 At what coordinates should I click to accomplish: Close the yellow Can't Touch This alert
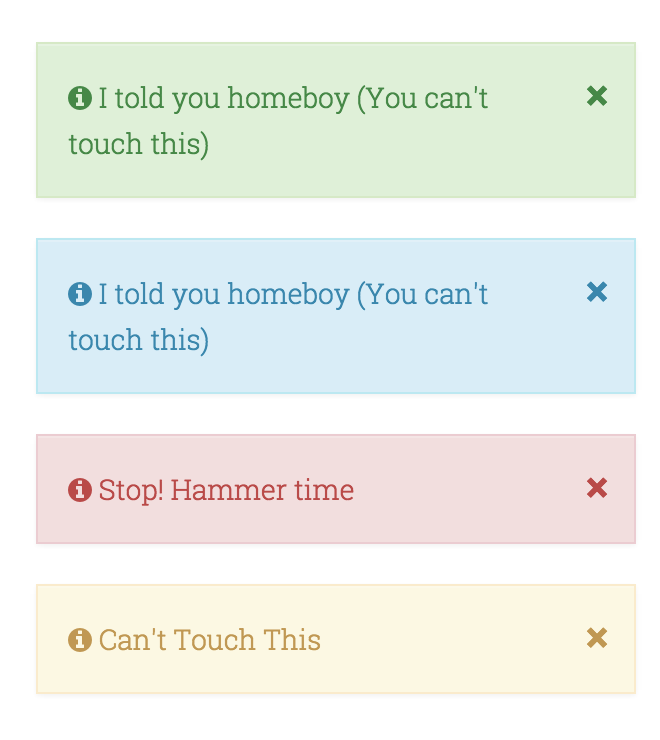(x=597, y=638)
